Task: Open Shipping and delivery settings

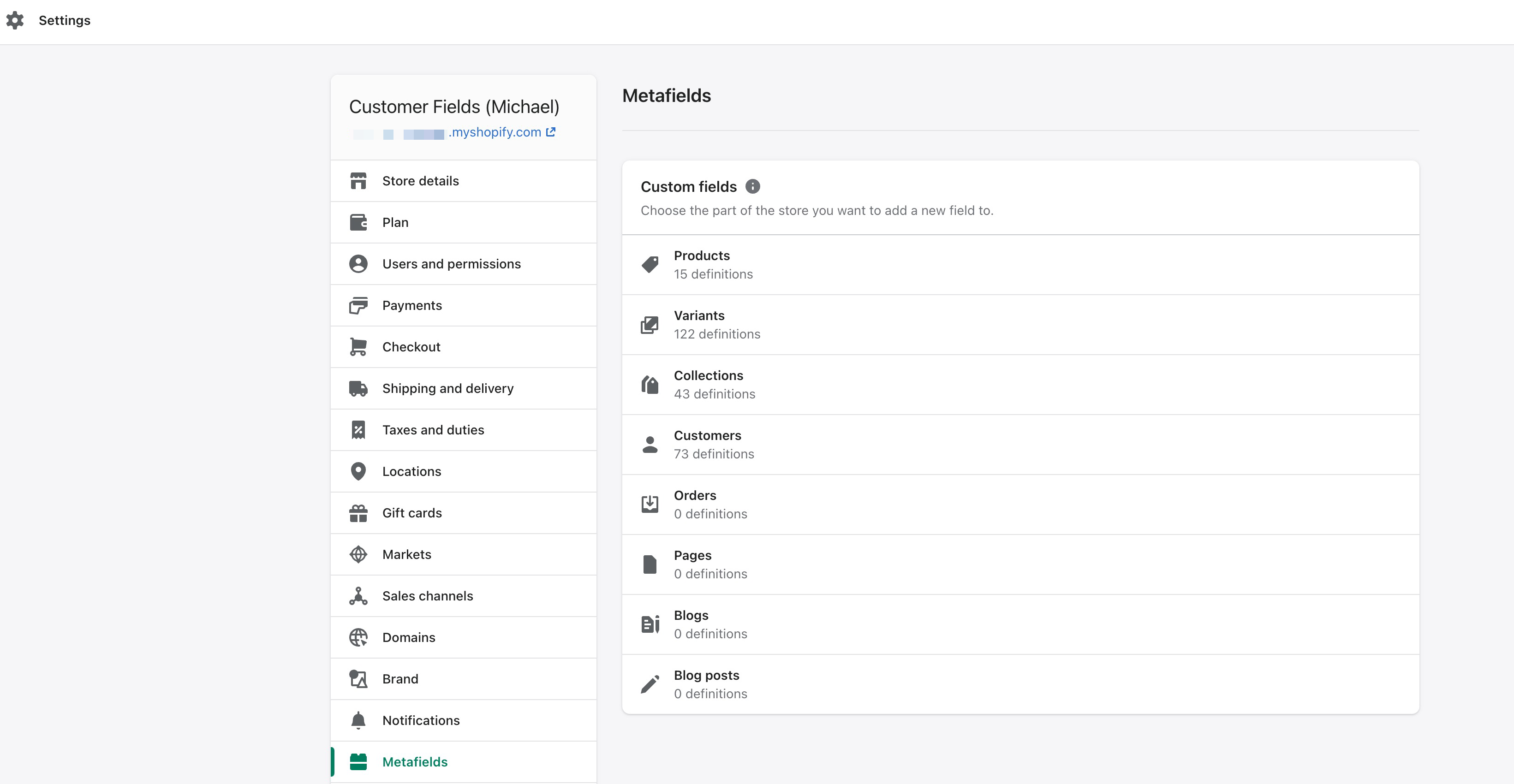Action: coord(463,388)
